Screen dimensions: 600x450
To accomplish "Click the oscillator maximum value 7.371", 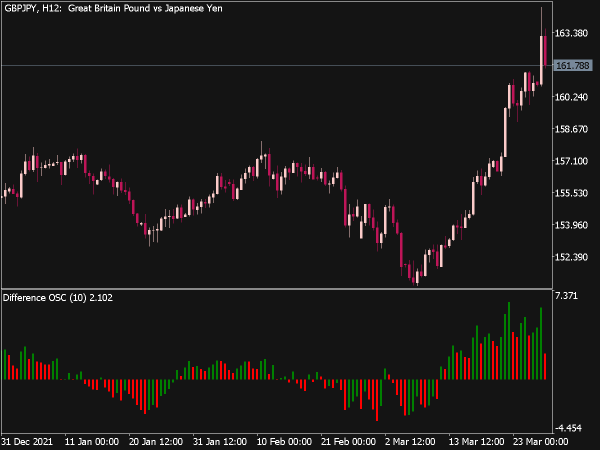I will (566, 296).
